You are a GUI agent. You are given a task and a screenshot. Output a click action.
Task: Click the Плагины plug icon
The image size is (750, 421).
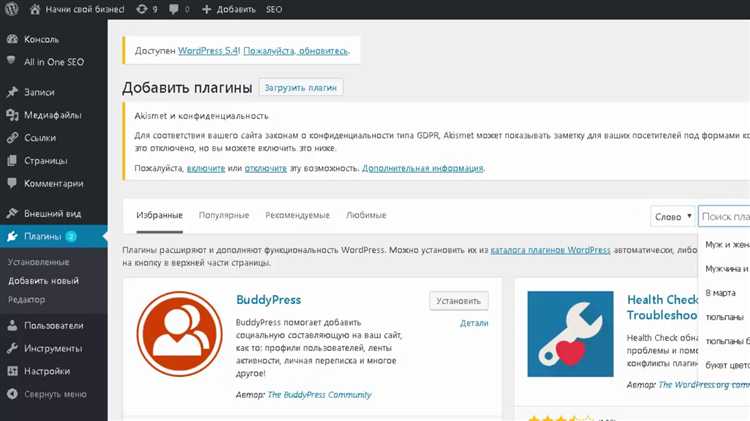pos(12,236)
